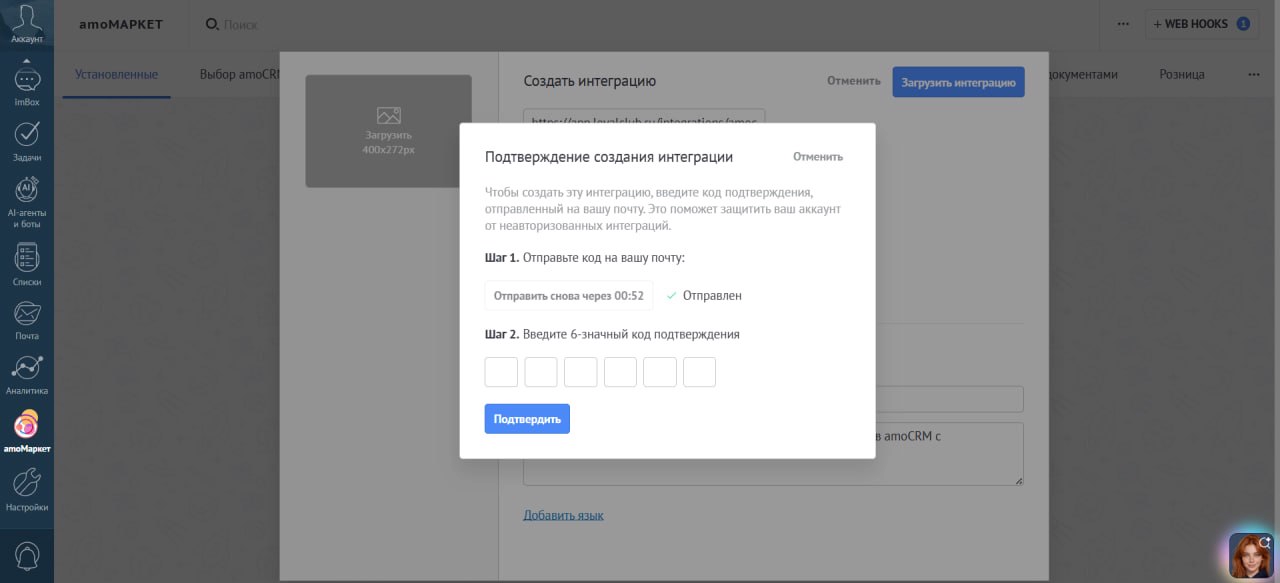This screenshot has height=583, width=1280.
Task: Open Настройки settings icon
Action: (x=27, y=490)
